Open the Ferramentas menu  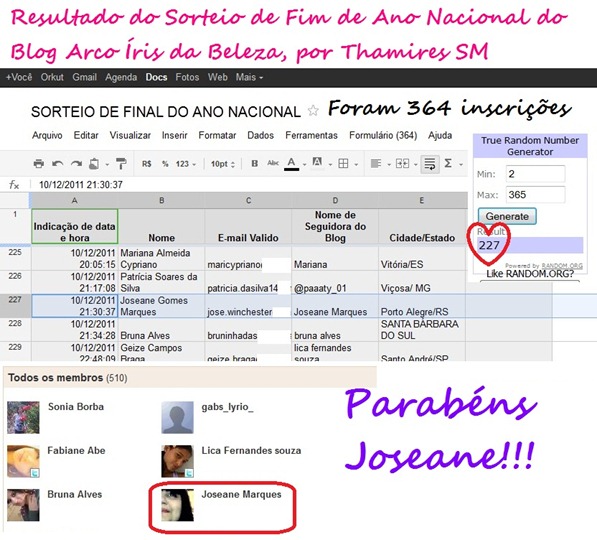click(x=311, y=135)
